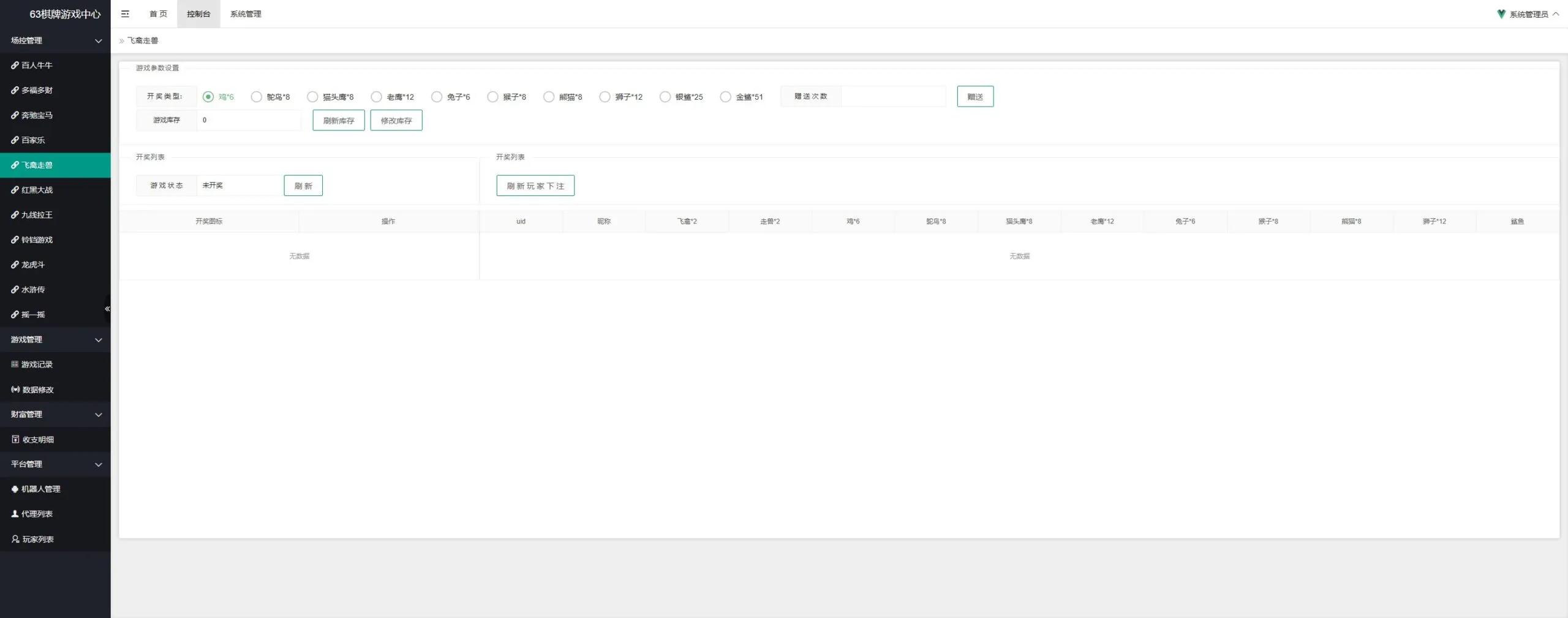Click the 刷新 game status button
Screen dimensions: 1568x618
(303, 186)
